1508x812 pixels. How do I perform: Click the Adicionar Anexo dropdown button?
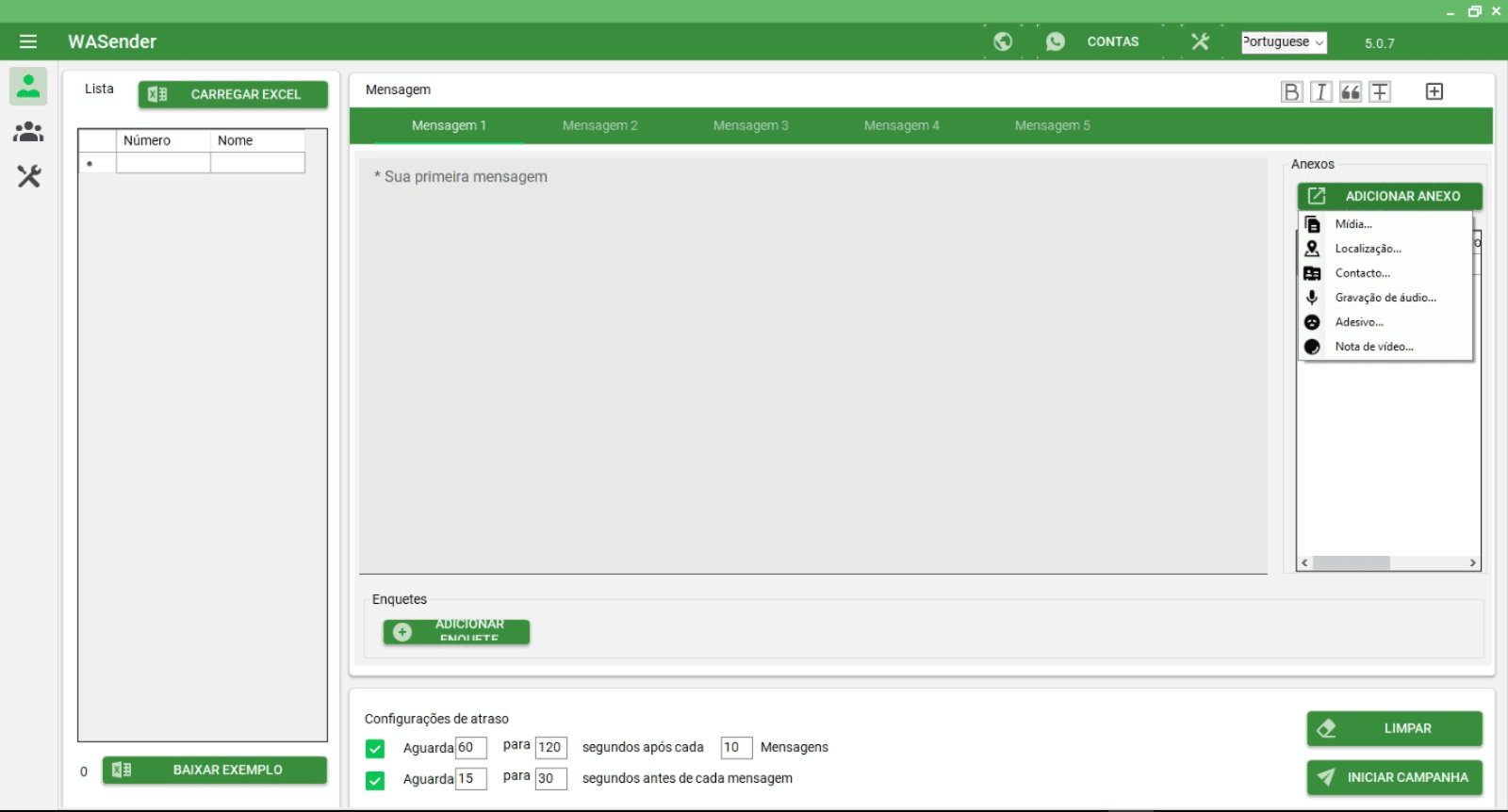(1389, 196)
